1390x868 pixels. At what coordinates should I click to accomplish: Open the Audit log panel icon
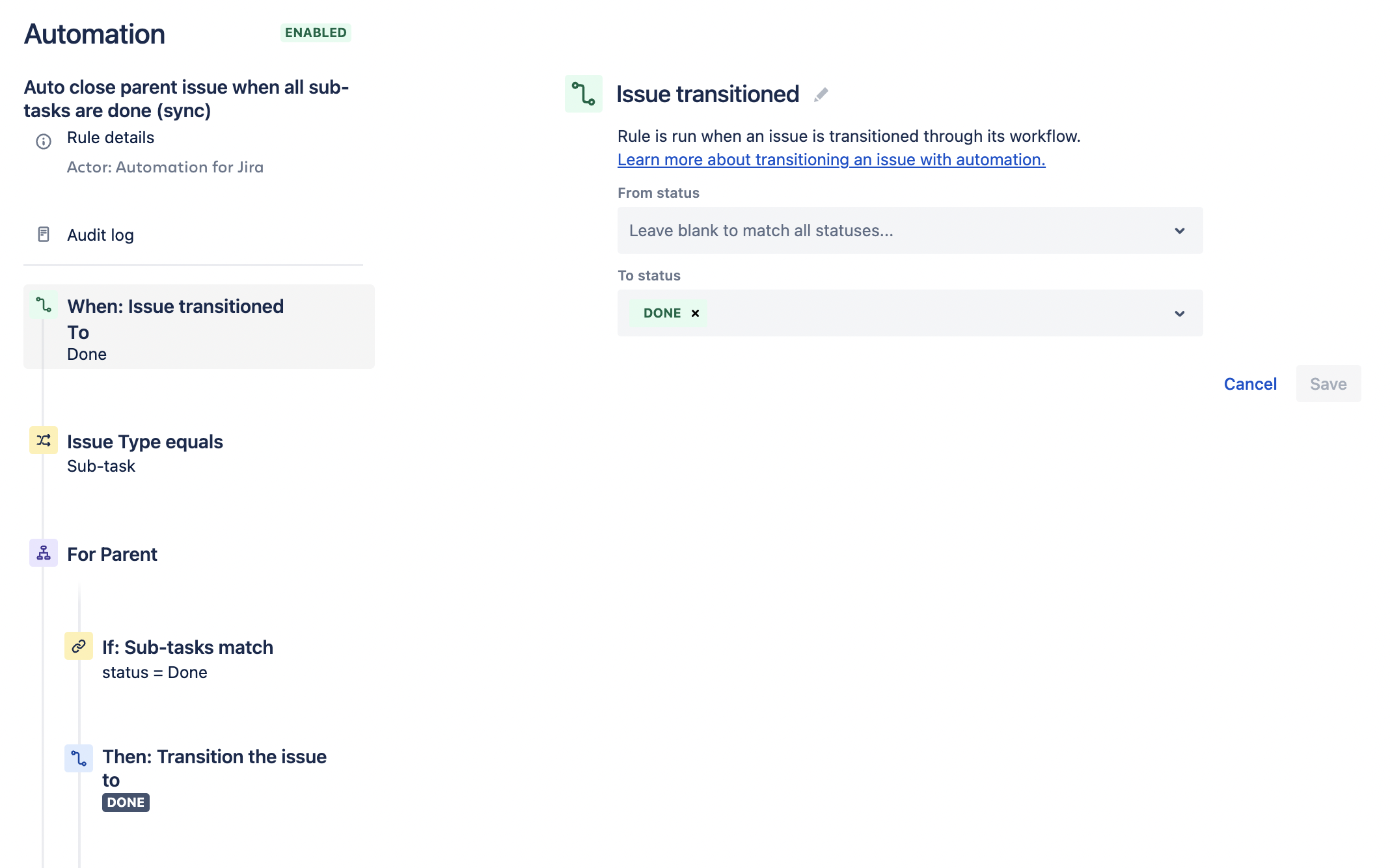(44, 233)
